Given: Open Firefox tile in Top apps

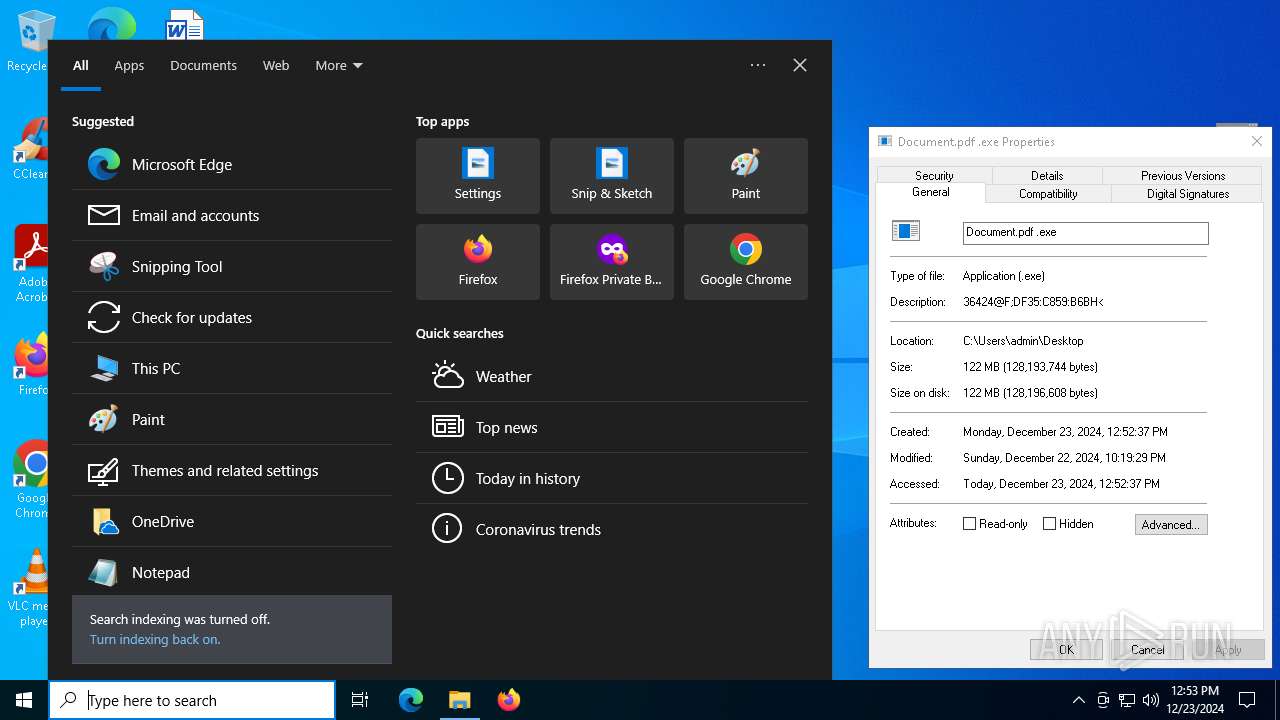Looking at the screenshot, I should point(478,262).
